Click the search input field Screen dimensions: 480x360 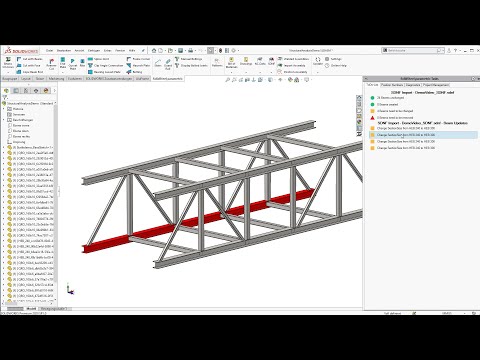(412, 50)
